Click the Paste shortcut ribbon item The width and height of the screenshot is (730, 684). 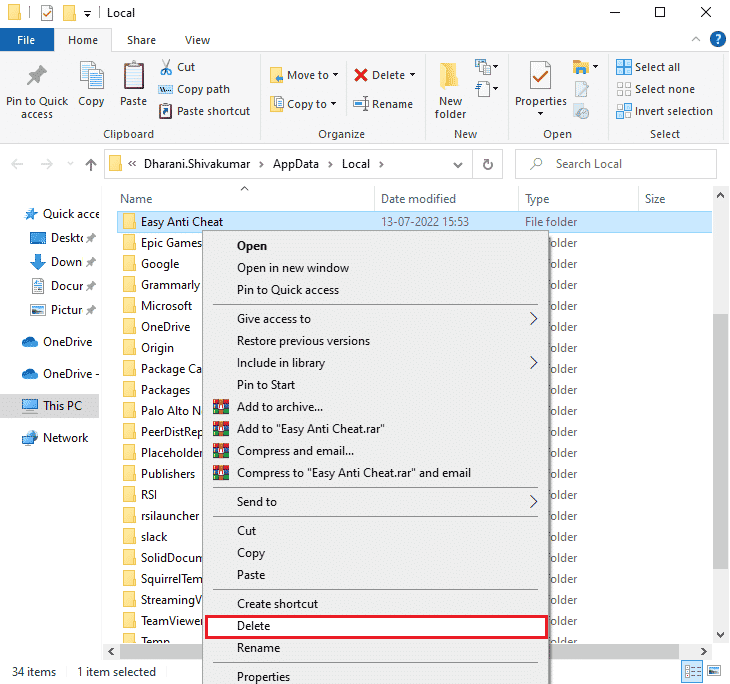tap(204, 111)
